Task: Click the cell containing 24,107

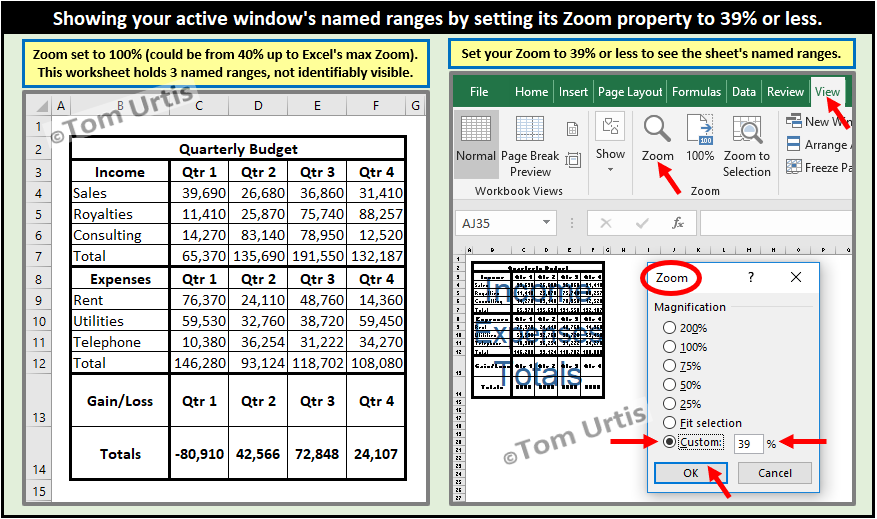Action: 376,454
